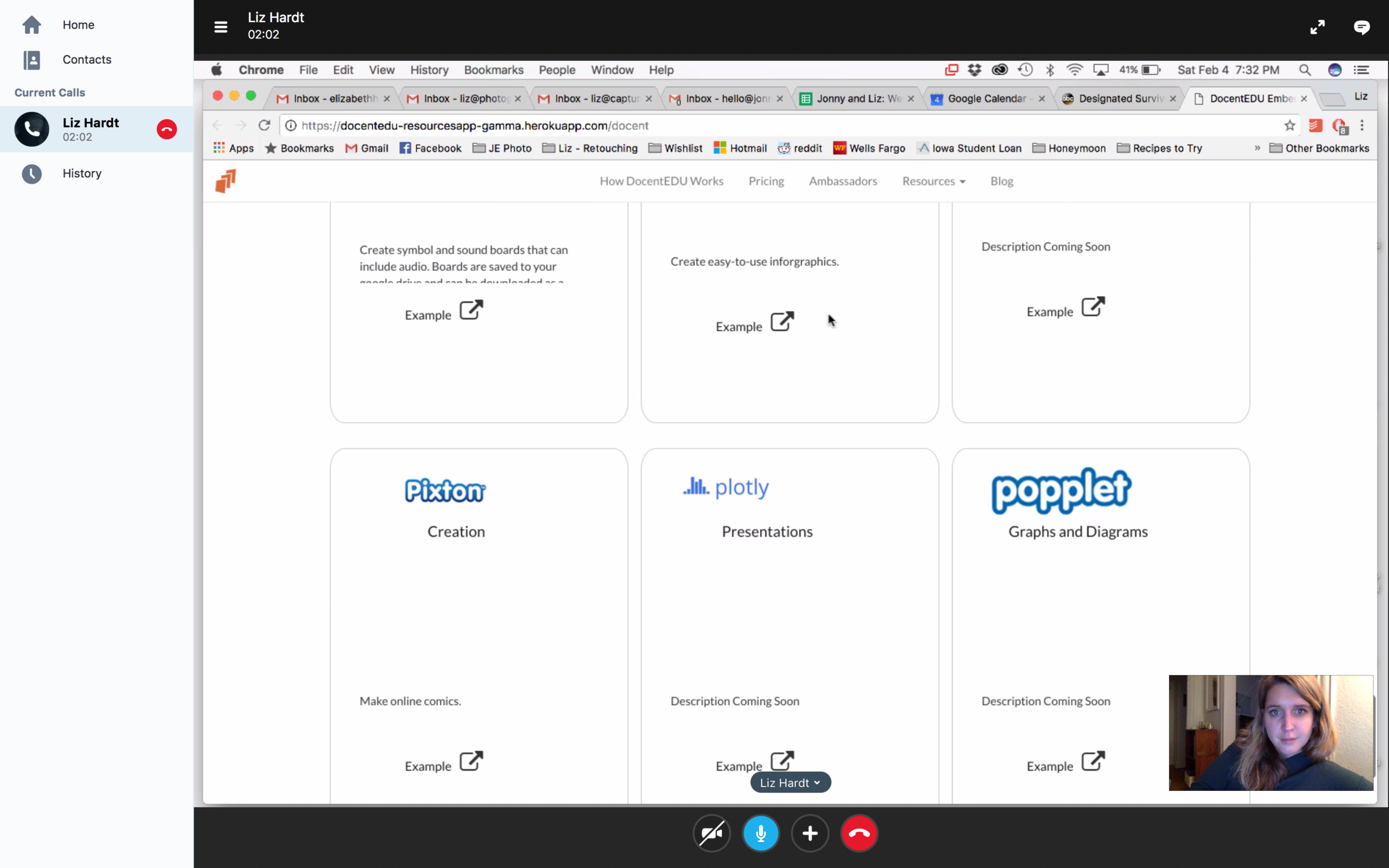Viewport: 1389px width, 868px height.
Task: Hang up with the red phone button
Action: [x=859, y=833]
